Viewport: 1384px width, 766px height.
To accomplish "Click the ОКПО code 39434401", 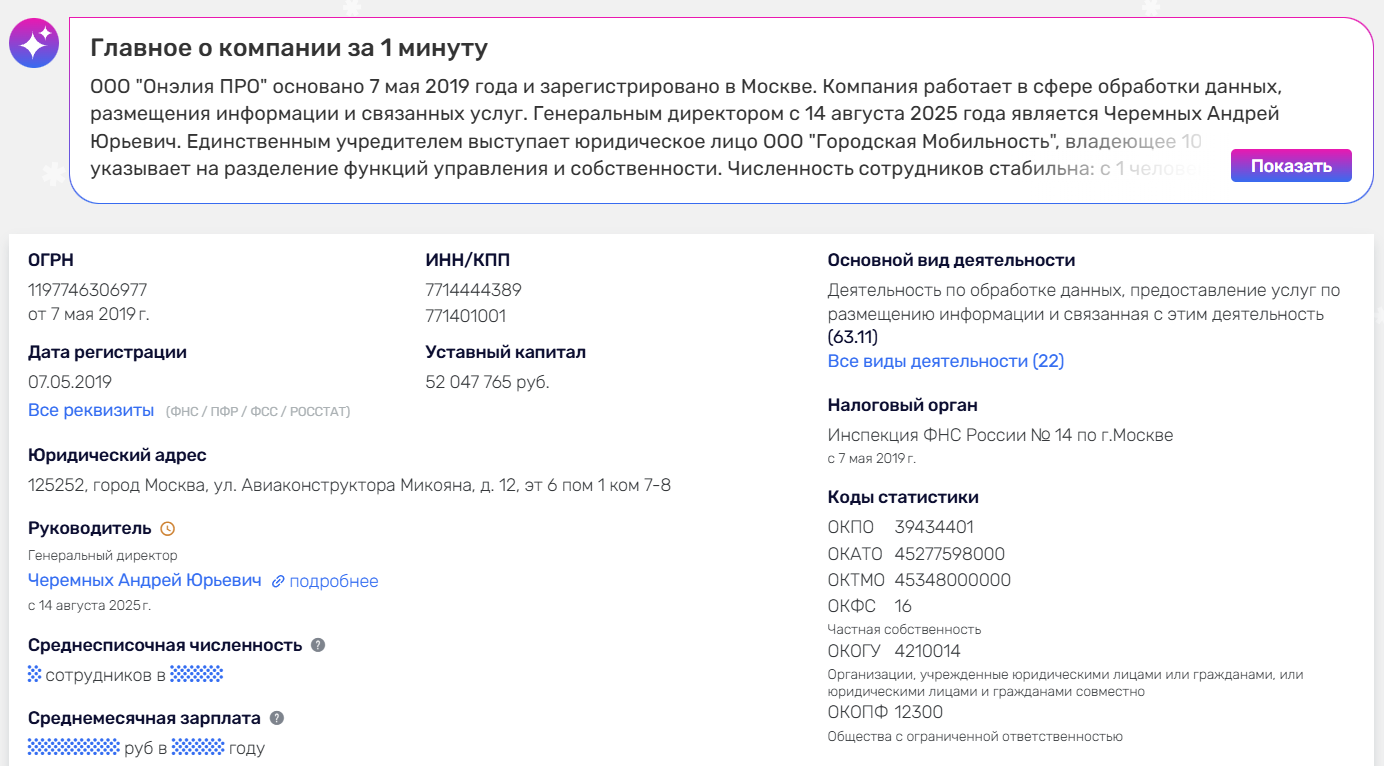I will pyautogui.click(x=934, y=527).
